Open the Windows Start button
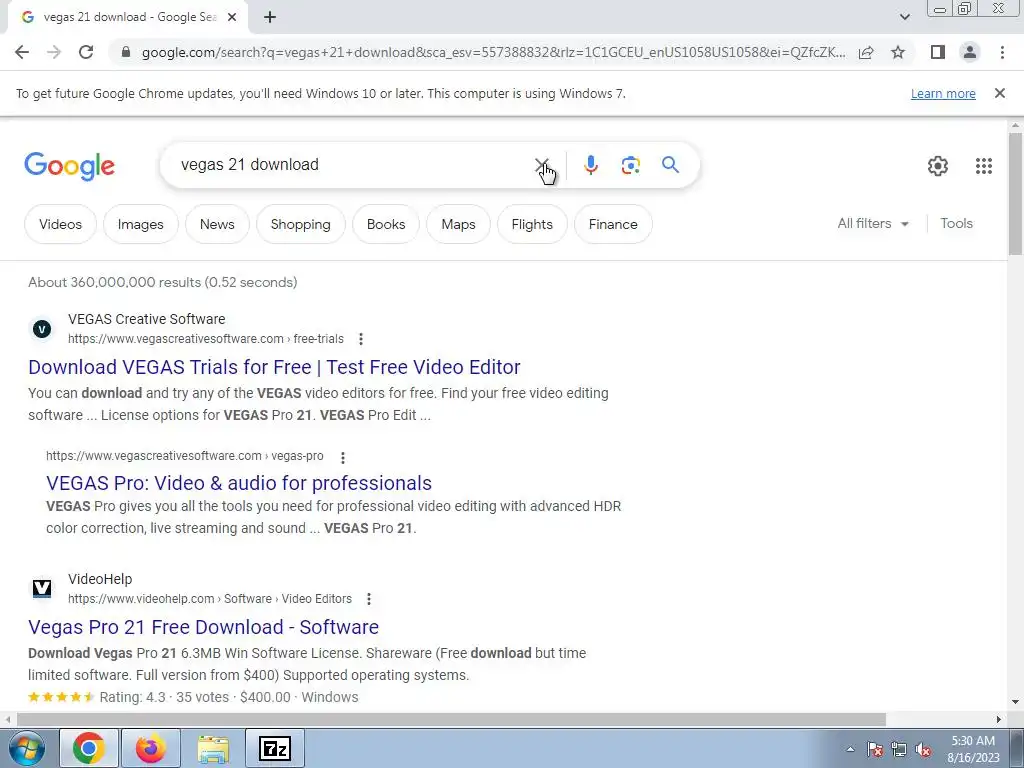 coord(26,748)
